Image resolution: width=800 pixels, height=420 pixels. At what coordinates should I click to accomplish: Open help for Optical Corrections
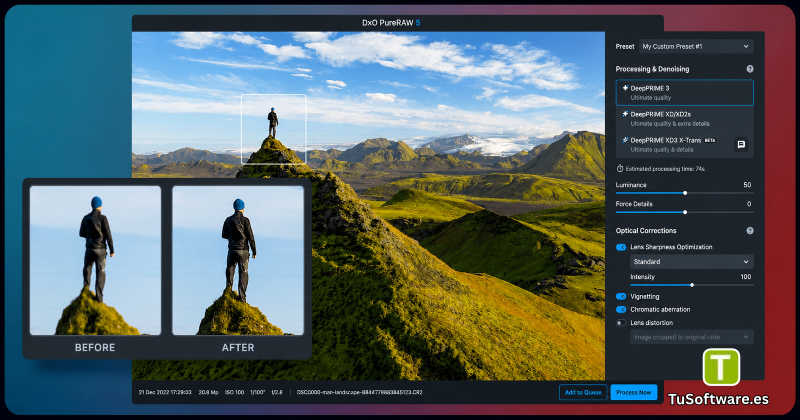749,231
